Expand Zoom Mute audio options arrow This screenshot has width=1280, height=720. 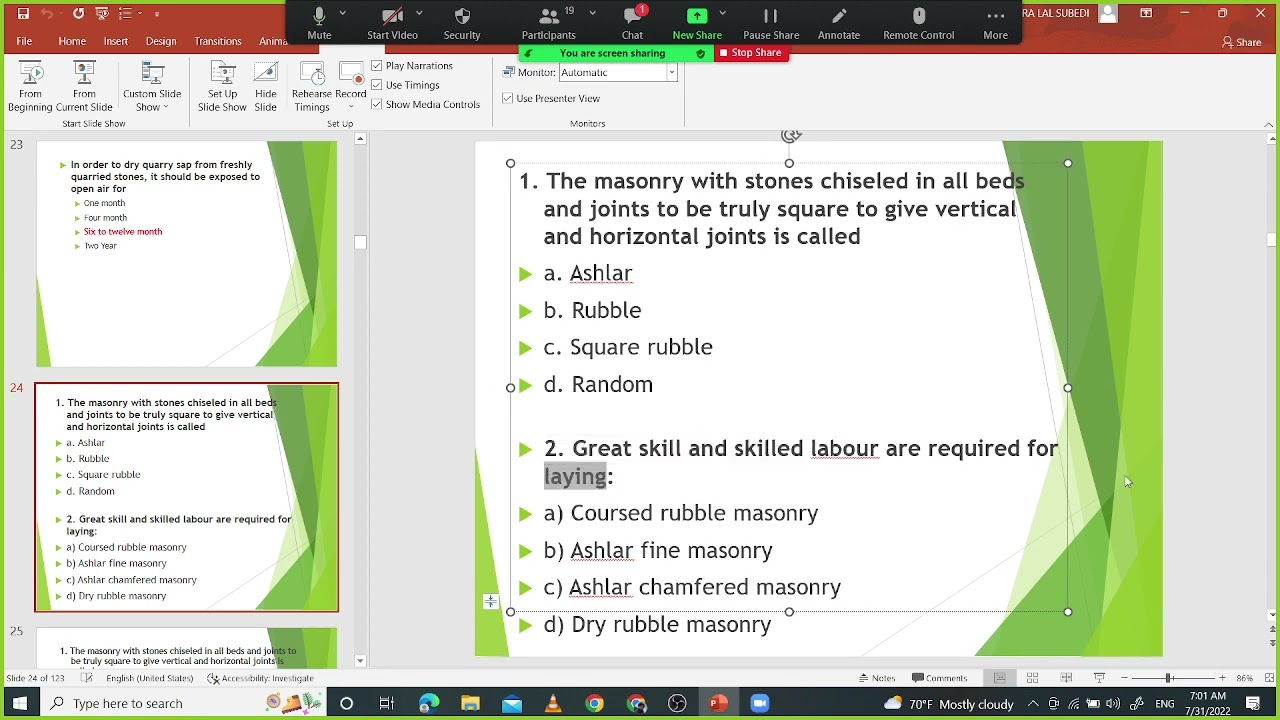(343, 14)
